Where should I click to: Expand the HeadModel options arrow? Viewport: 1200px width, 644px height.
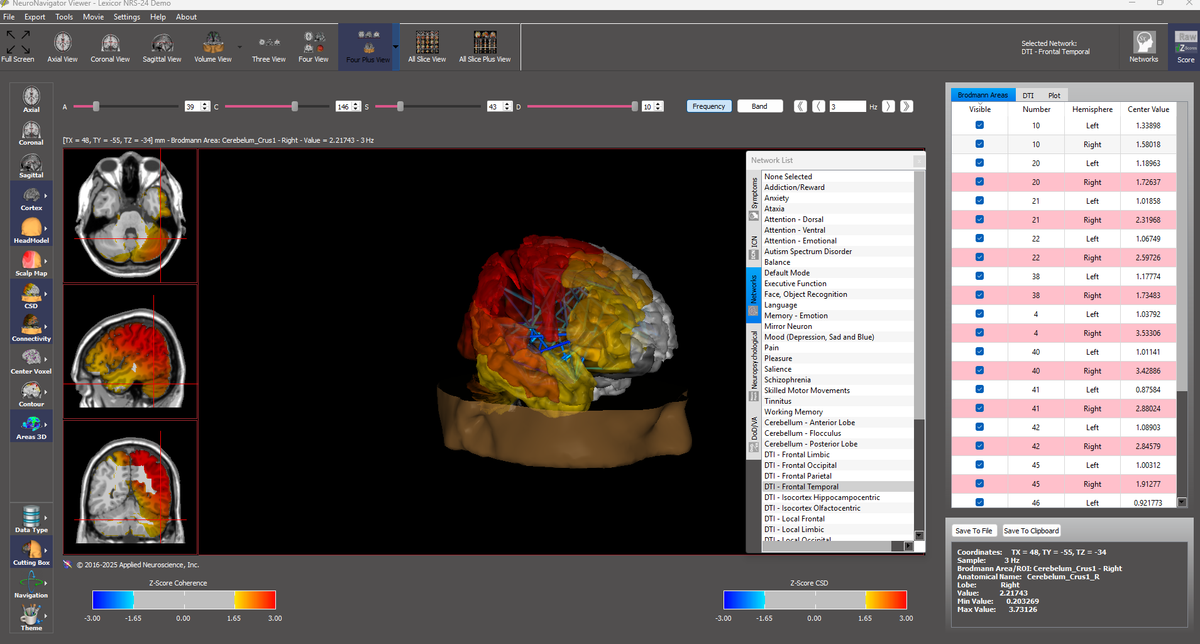[47, 231]
